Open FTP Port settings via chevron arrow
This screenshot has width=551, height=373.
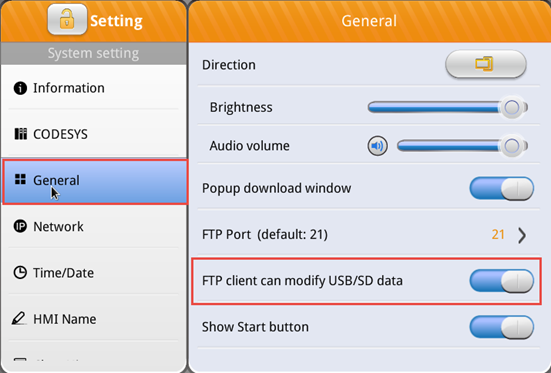[x=522, y=235]
